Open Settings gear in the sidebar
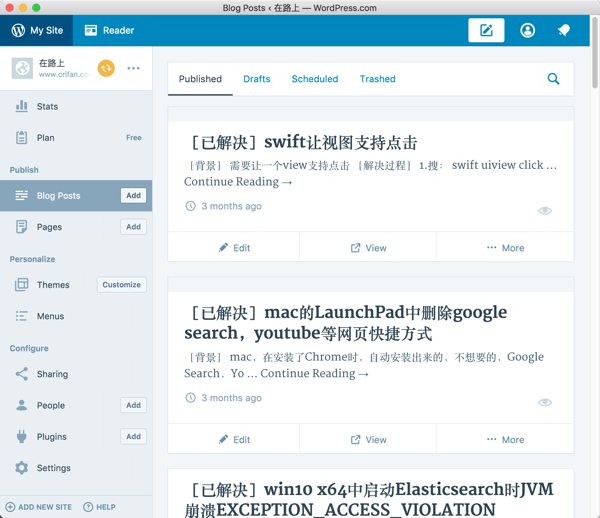This screenshot has width=600, height=518. [x=76, y=468]
